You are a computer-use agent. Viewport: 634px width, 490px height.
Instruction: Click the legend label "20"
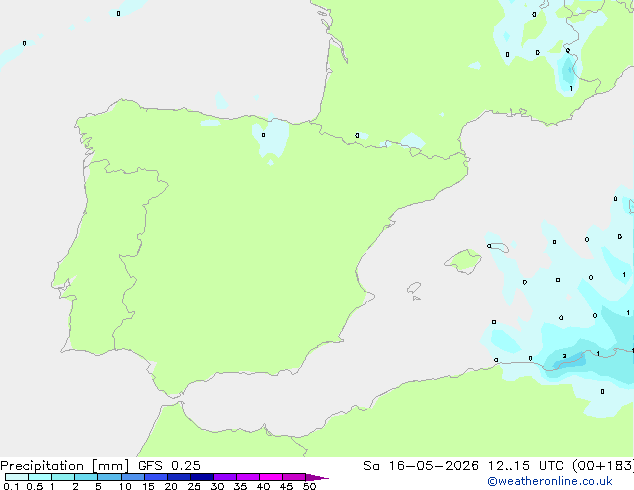click(x=171, y=486)
